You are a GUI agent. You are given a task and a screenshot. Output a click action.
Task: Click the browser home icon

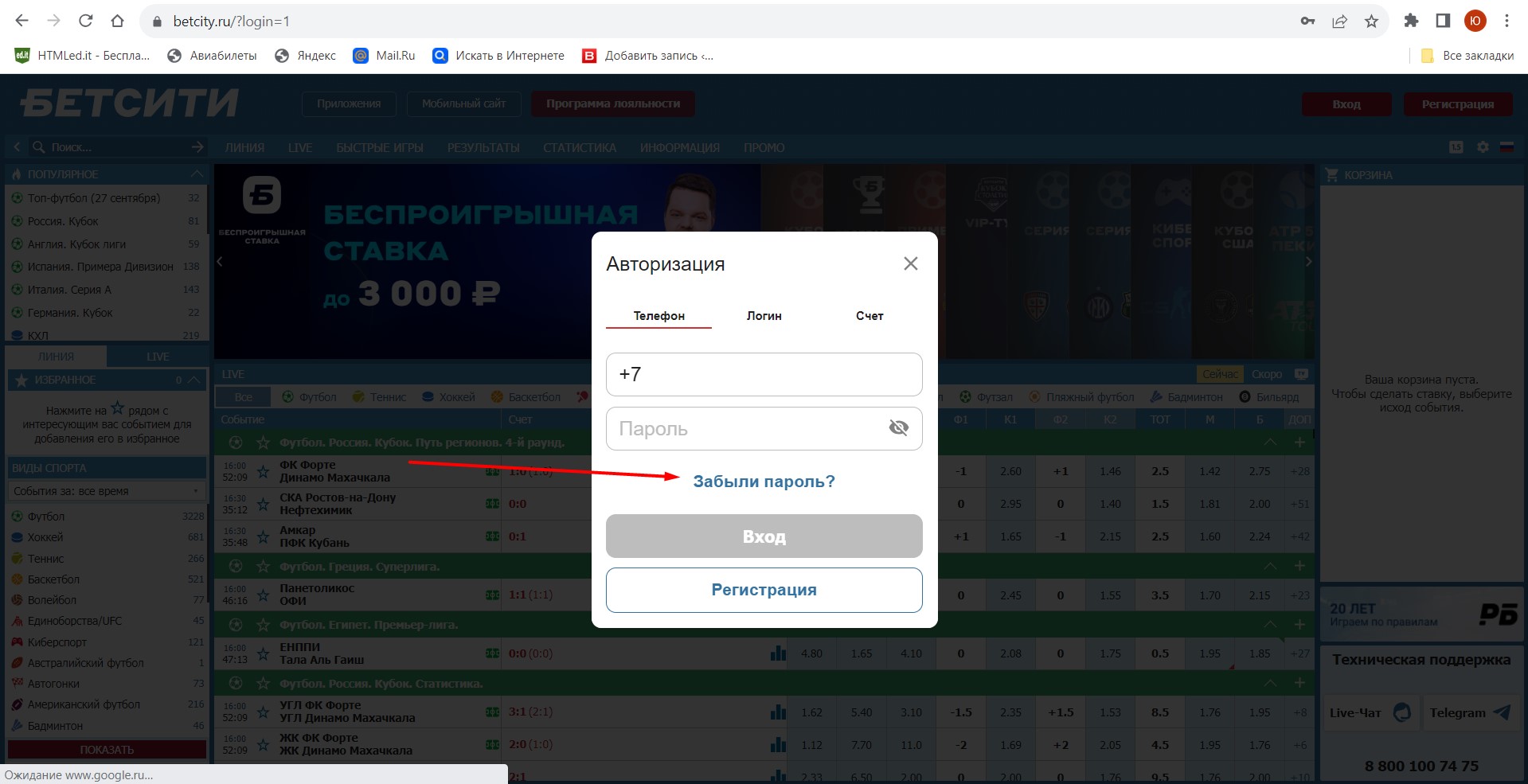tap(117, 21)
